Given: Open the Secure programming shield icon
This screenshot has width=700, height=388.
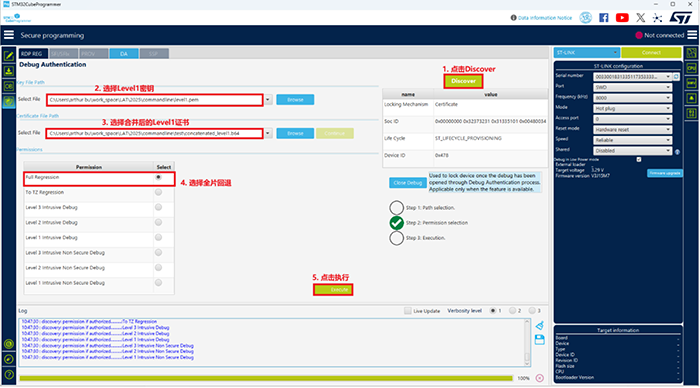Looking at the screenshot, I should pos(8,101).
